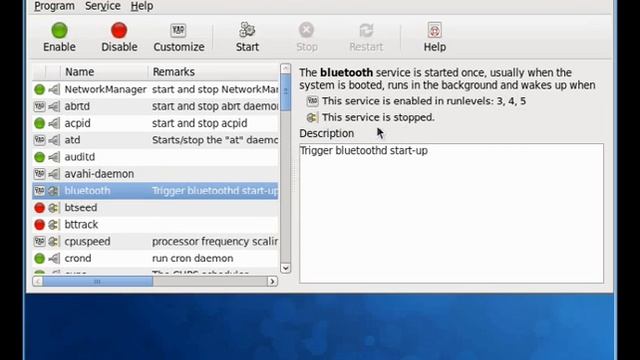Screen dimensions: 640x360
Task: Select the bluetooth service name
Action: pos(87,191)
